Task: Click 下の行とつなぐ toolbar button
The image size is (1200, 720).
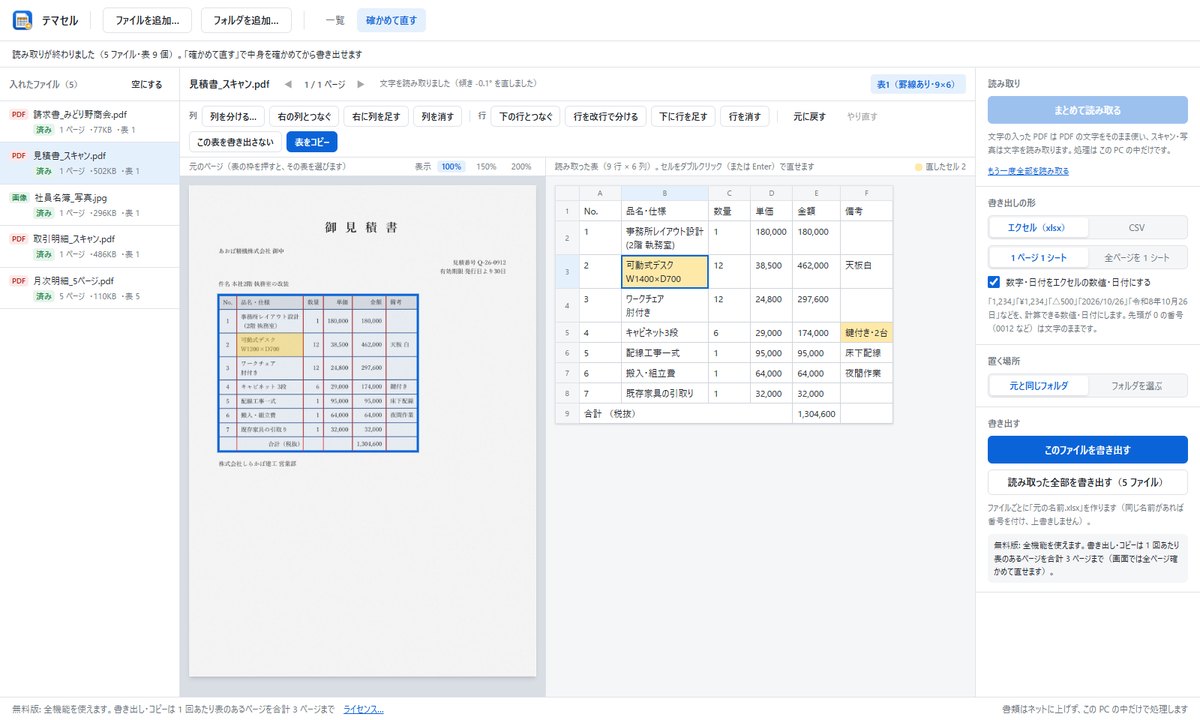Action: pos(526,117)
